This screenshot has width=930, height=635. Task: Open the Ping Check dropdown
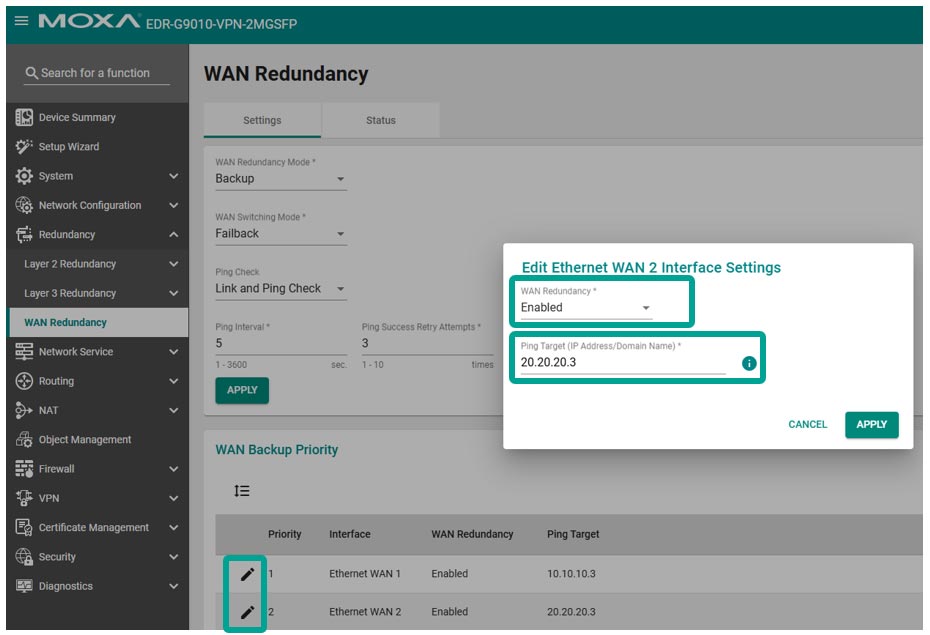[280, 289]
